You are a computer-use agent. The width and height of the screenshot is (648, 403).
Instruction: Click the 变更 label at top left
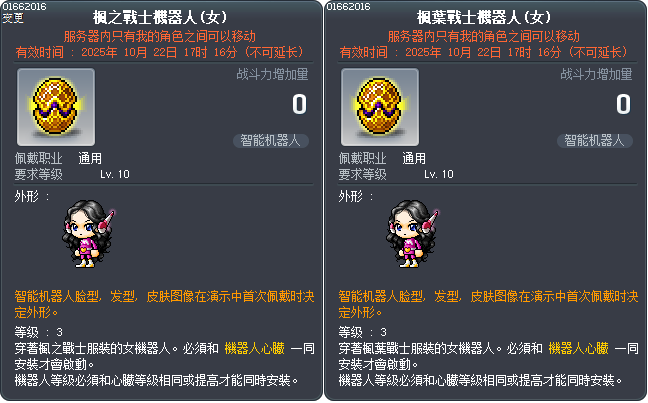point(13,18)
